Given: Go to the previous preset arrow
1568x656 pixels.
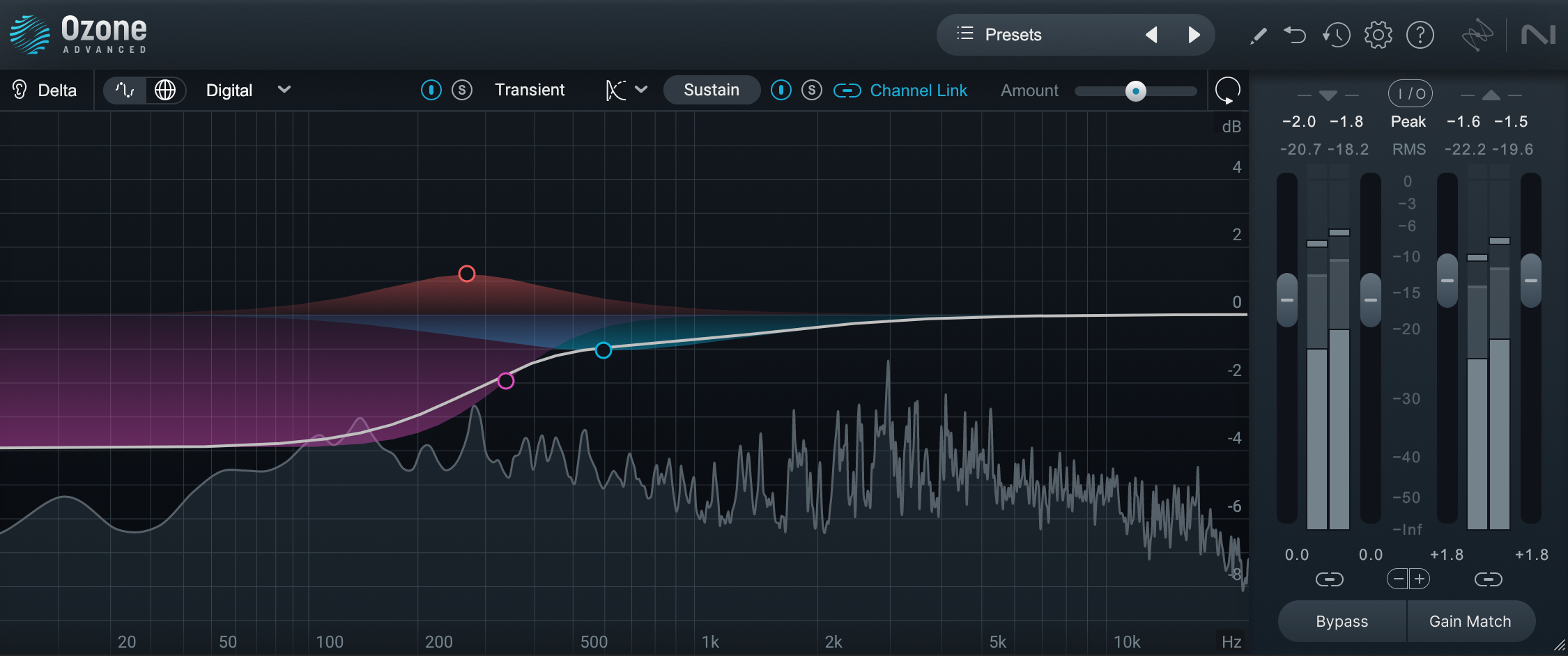Looking at the screenshot, I should [x=1151, y=34].
